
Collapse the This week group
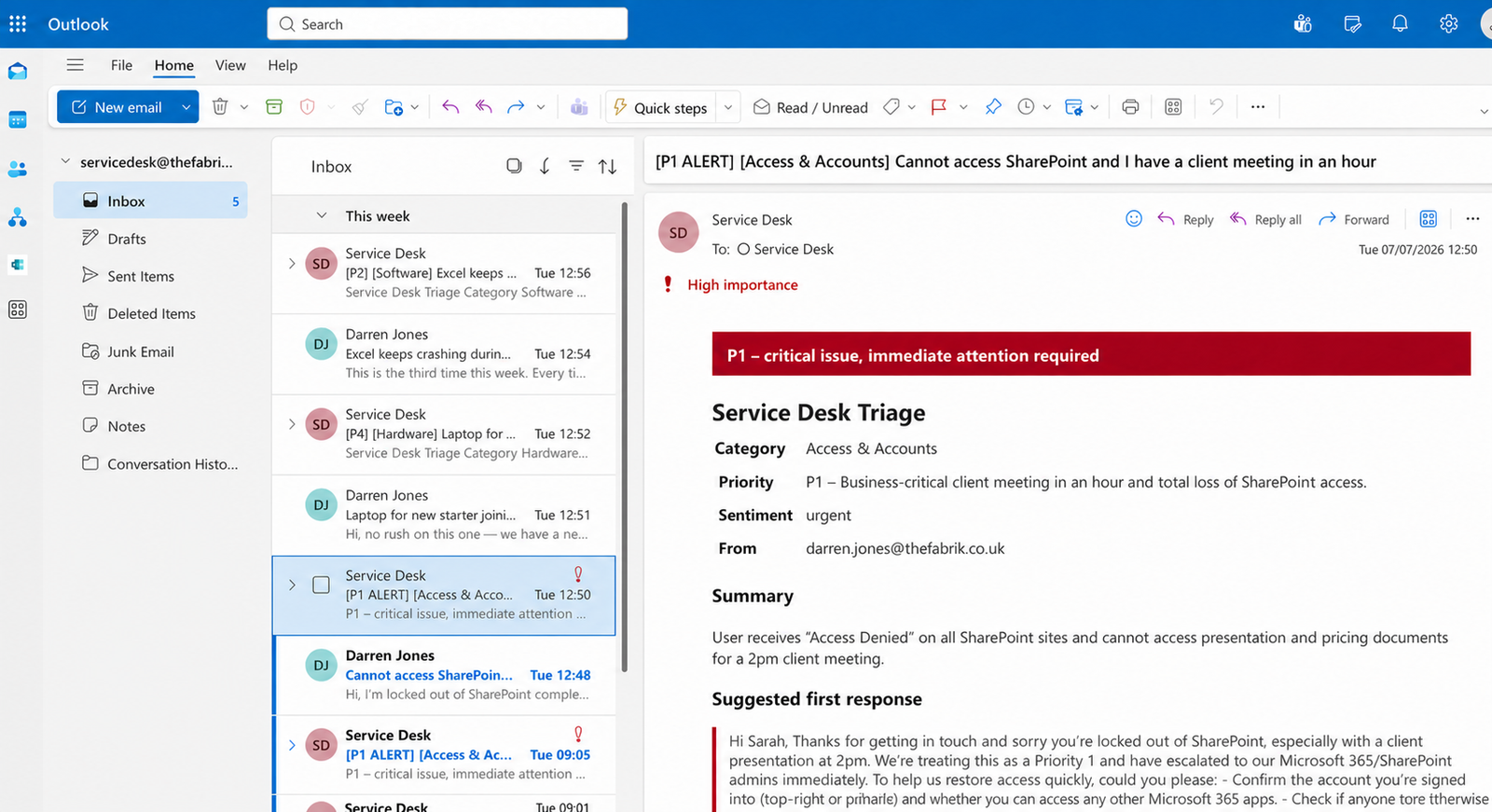(x=322, y=215)
